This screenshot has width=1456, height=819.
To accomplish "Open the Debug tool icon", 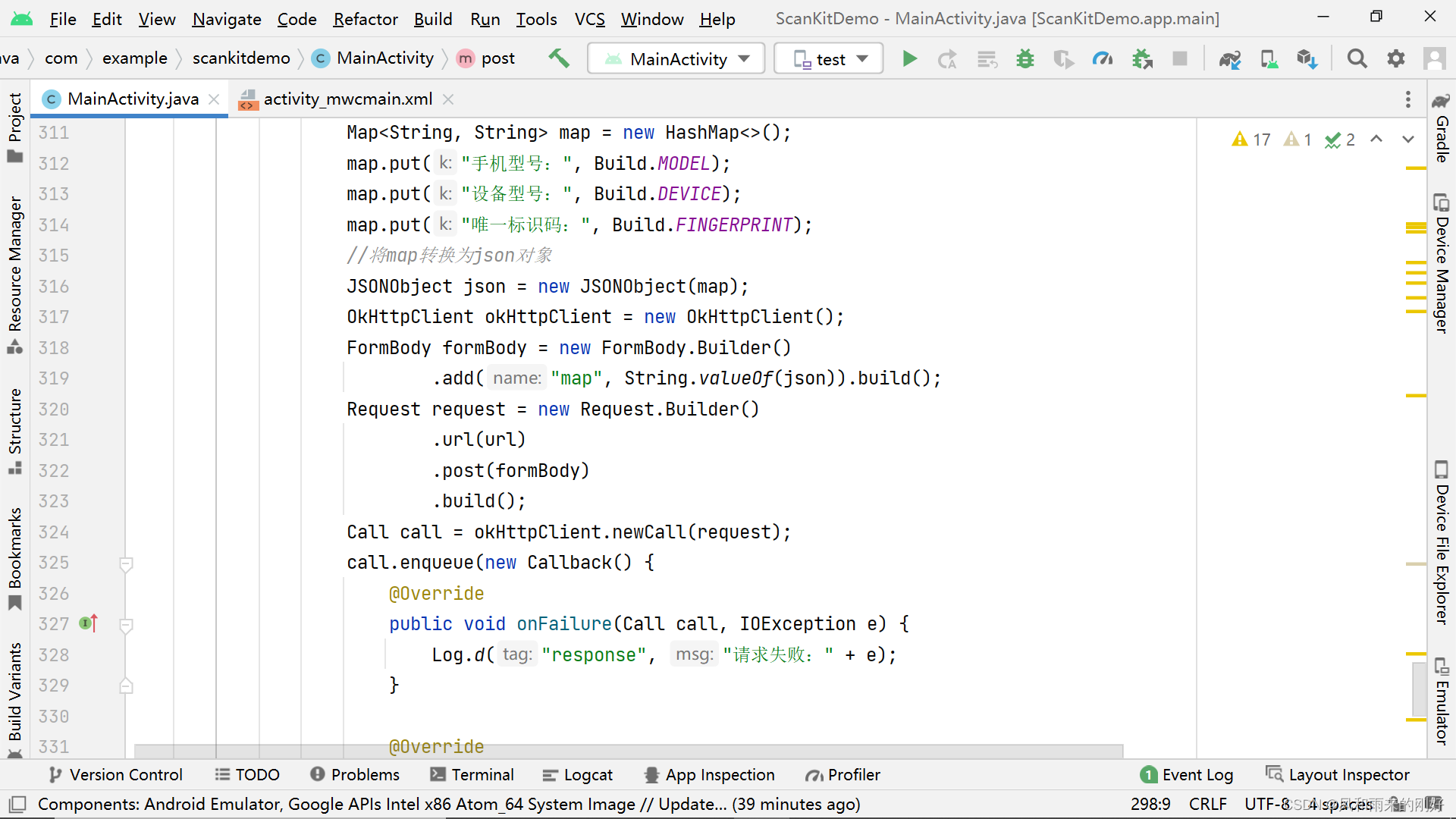I will point(1025,58).
